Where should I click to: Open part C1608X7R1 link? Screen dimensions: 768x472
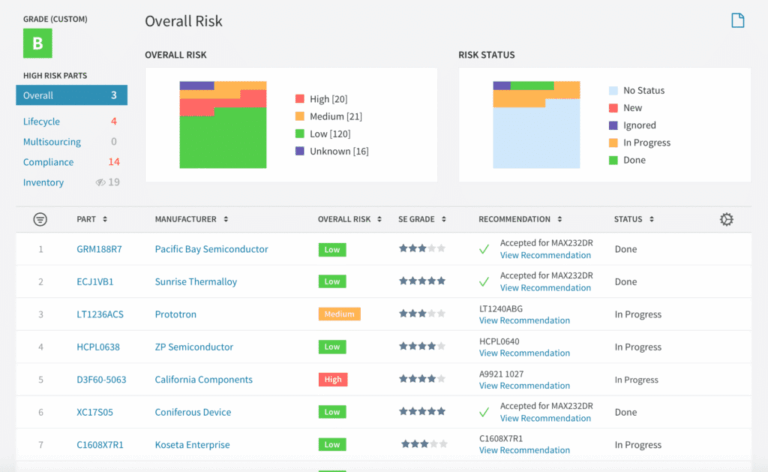[100, 445]
